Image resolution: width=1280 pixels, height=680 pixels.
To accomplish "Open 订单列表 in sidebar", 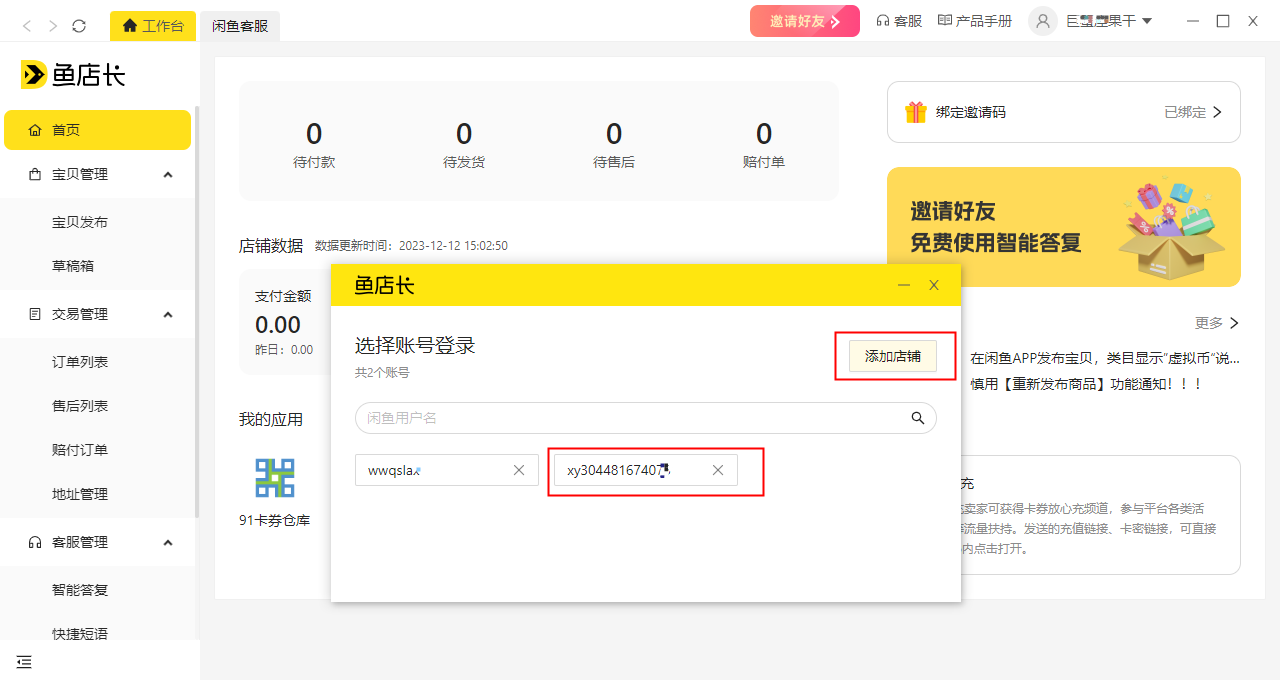I will click(80, 362).
